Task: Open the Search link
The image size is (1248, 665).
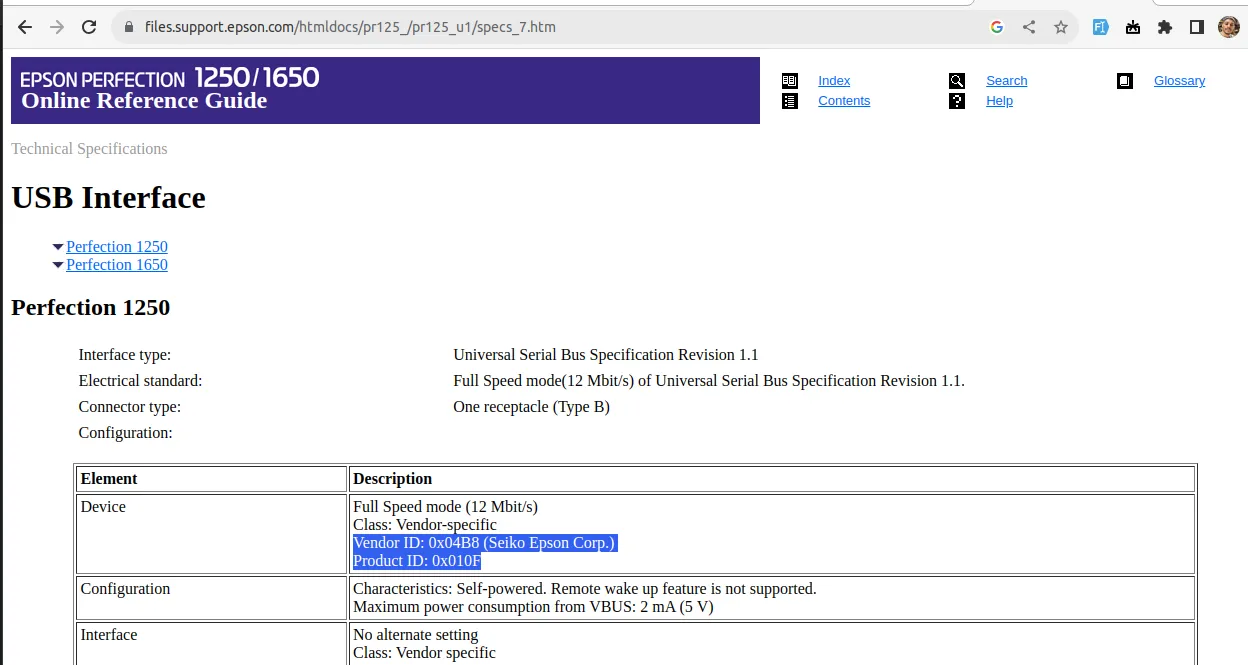Action: 1006,81
